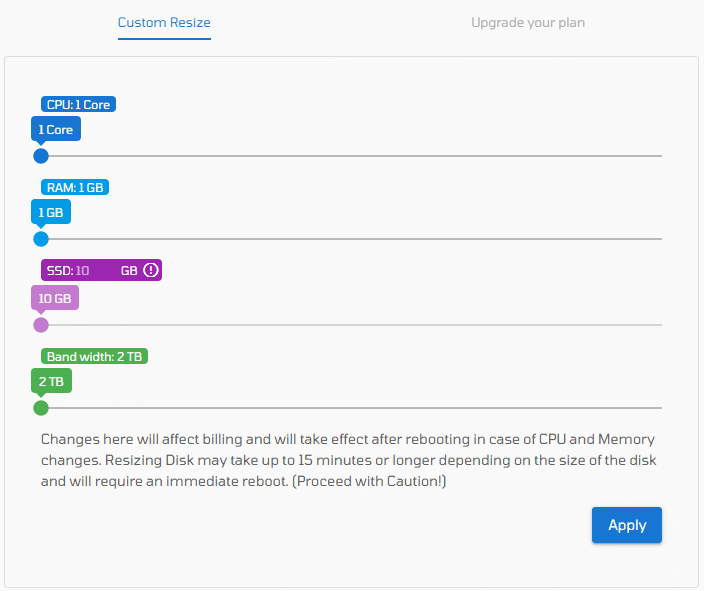This screenshot has height=591, width=704.
Task: Click the CPU: 1 Core label badge
Action: [79, 104]
